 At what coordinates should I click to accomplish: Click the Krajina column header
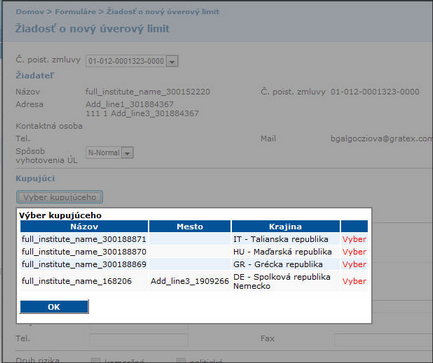286,227
